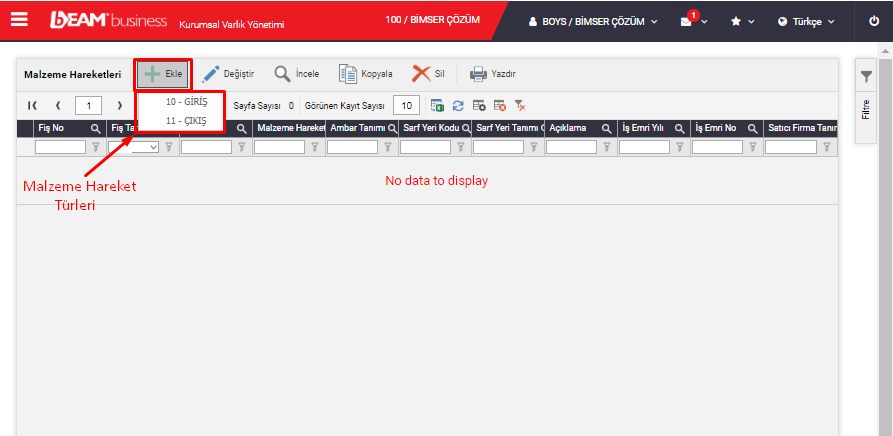Expand chevron next to star icon
Viewport: 893px width, 436px height.
click(x=751, y=22)
